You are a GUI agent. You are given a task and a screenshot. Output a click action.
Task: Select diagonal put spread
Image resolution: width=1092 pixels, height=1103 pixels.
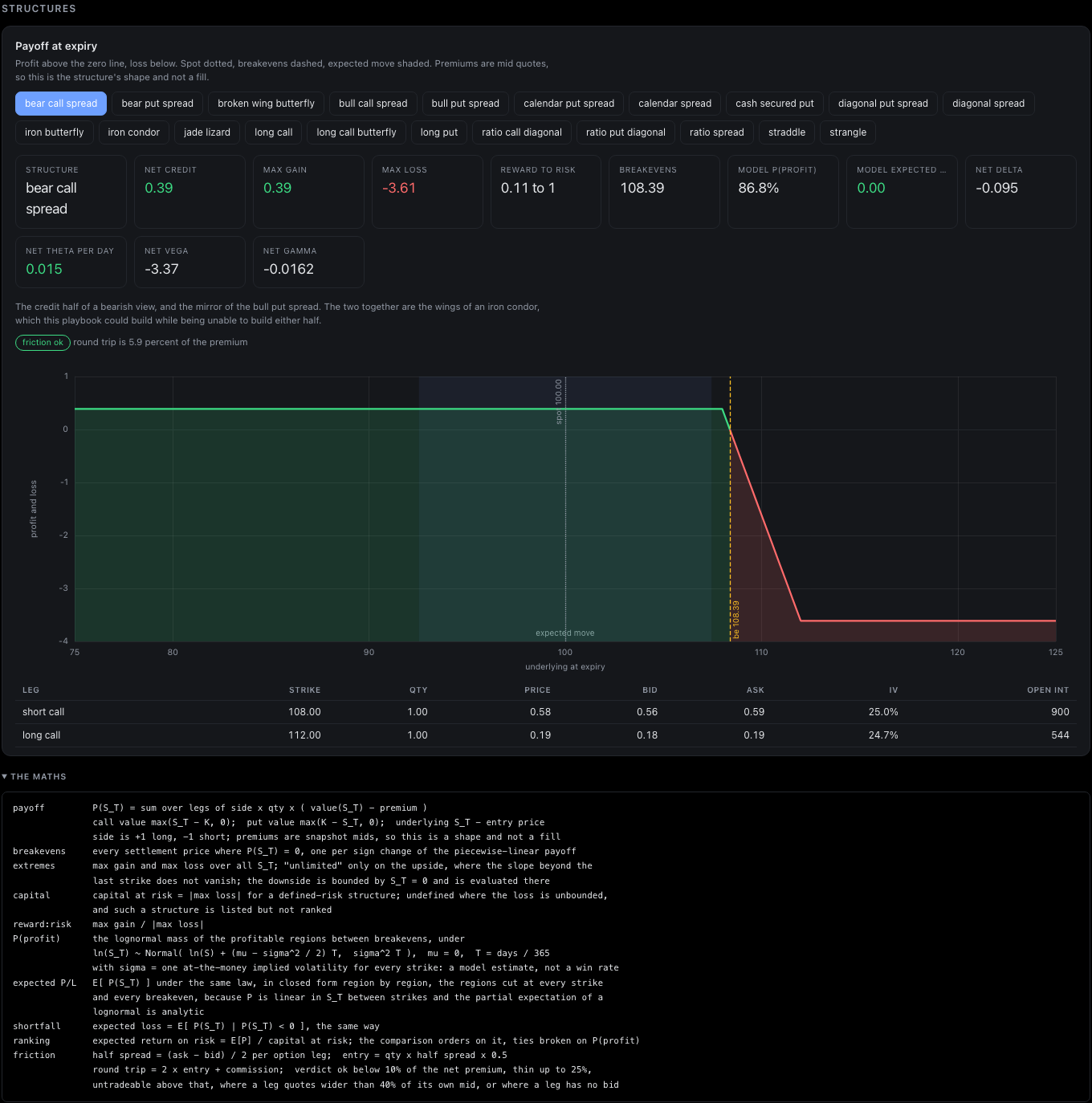click(882, 104)
